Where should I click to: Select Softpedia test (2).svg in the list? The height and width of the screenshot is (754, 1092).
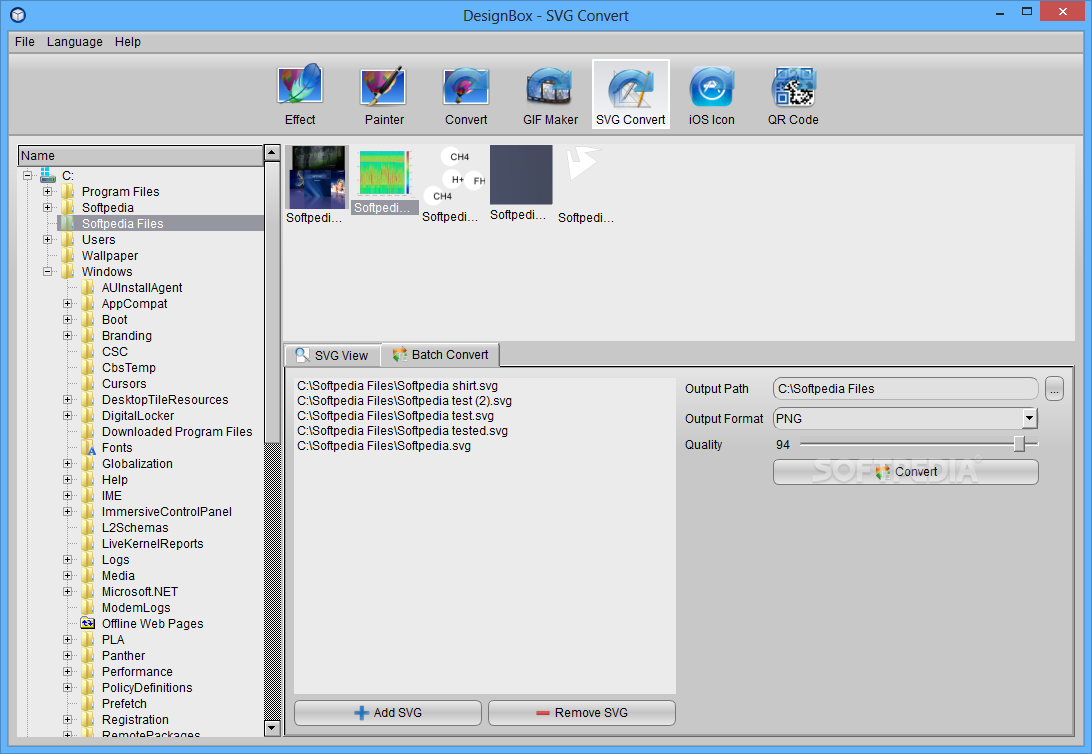[x=404, y=400]
